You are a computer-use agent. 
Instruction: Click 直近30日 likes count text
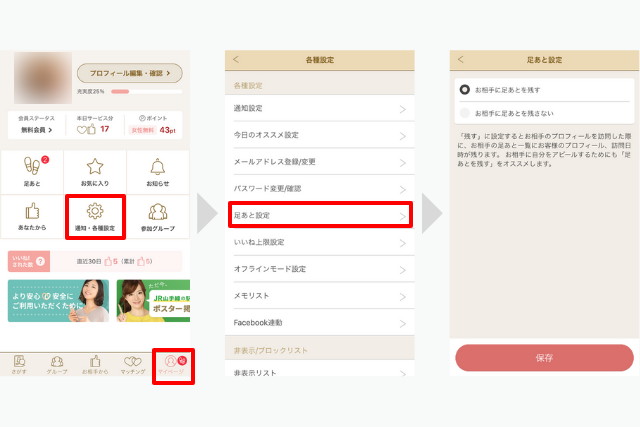click(x=115, y=261)
